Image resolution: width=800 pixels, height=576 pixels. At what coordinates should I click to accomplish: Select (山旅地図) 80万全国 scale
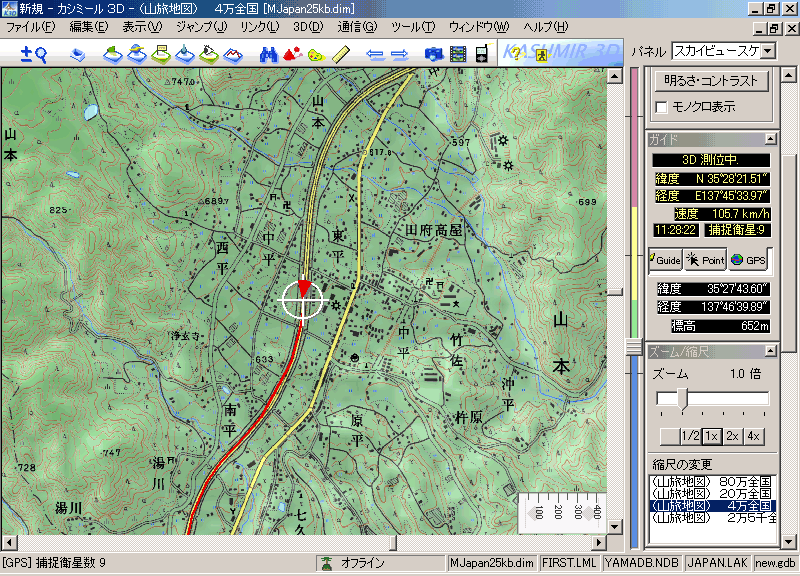click(712, 482)
